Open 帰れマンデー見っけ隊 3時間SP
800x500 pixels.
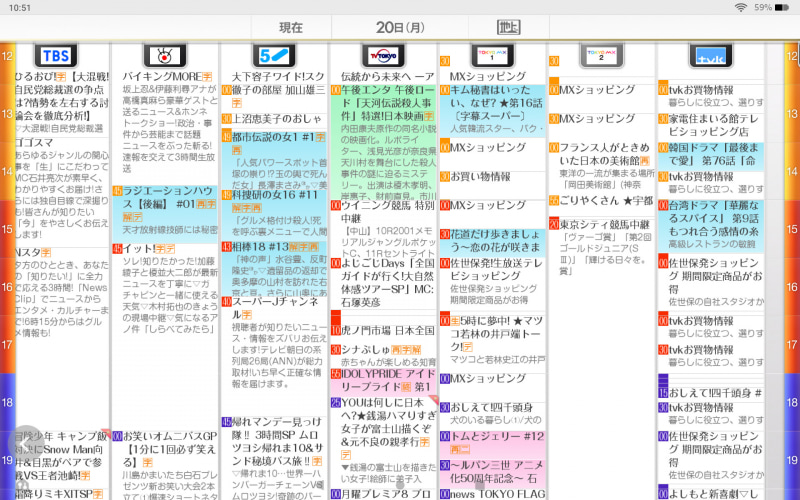tap(274, 458)
